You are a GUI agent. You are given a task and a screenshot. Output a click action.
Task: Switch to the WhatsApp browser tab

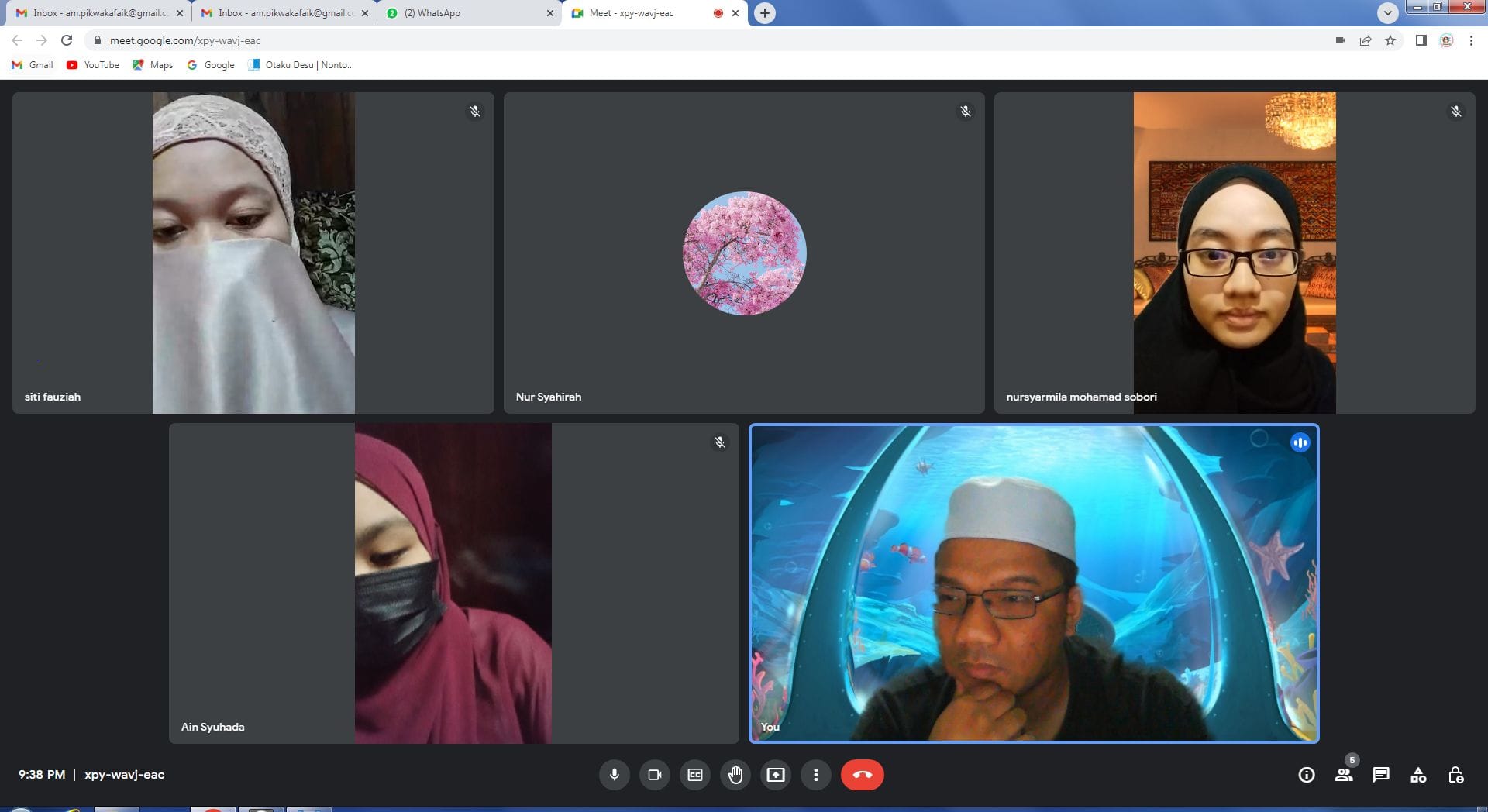pos(465,13)
